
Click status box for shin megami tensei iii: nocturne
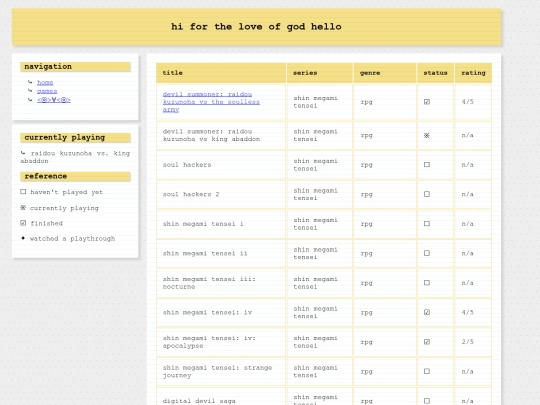click(427, 283)
